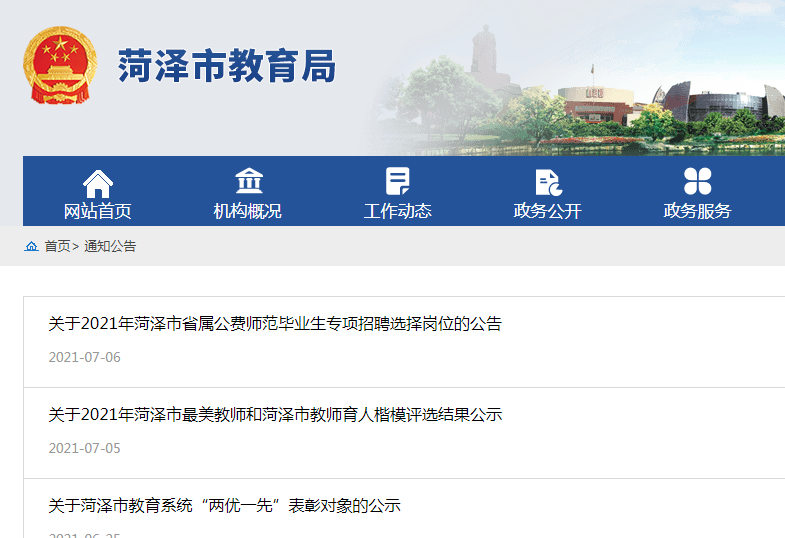
Task: Click the date 2021-07-05
Action: (85, 448)
